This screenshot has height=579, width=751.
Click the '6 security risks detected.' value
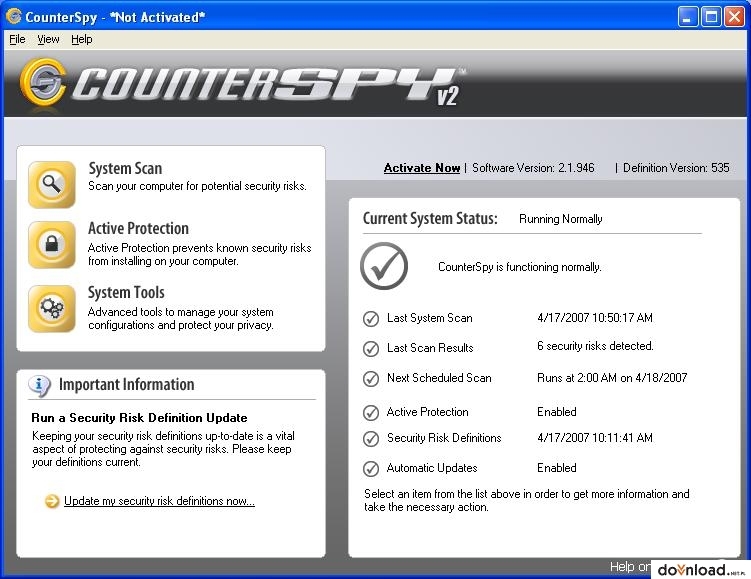pyautogui.click(x=595, y=346)
